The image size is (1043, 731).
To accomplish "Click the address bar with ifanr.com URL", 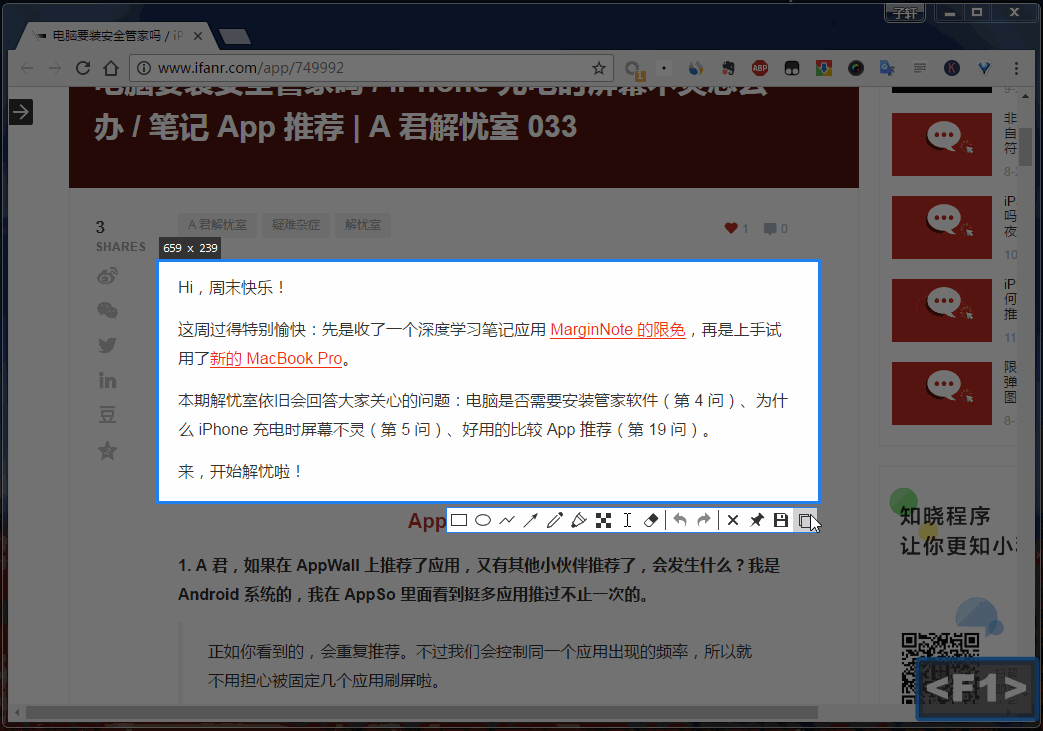I will [370, 68].
